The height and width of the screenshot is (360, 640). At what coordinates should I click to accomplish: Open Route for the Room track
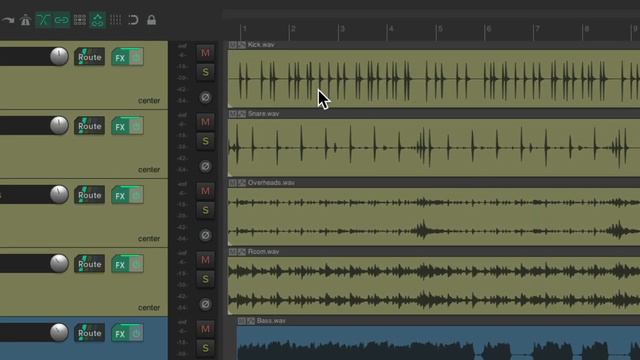click(x=89, y=264)
